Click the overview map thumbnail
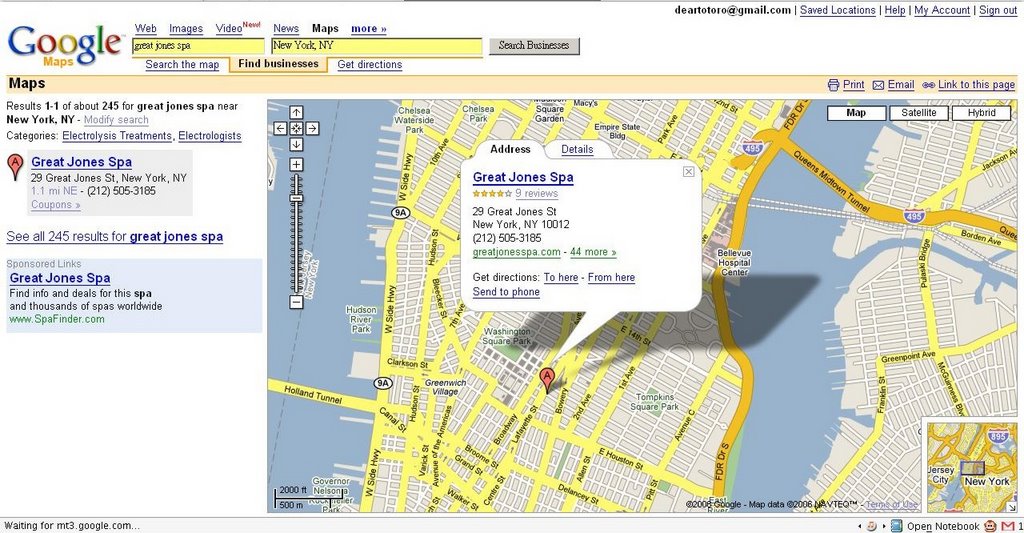1024x533 pixels. click(971, 466)
